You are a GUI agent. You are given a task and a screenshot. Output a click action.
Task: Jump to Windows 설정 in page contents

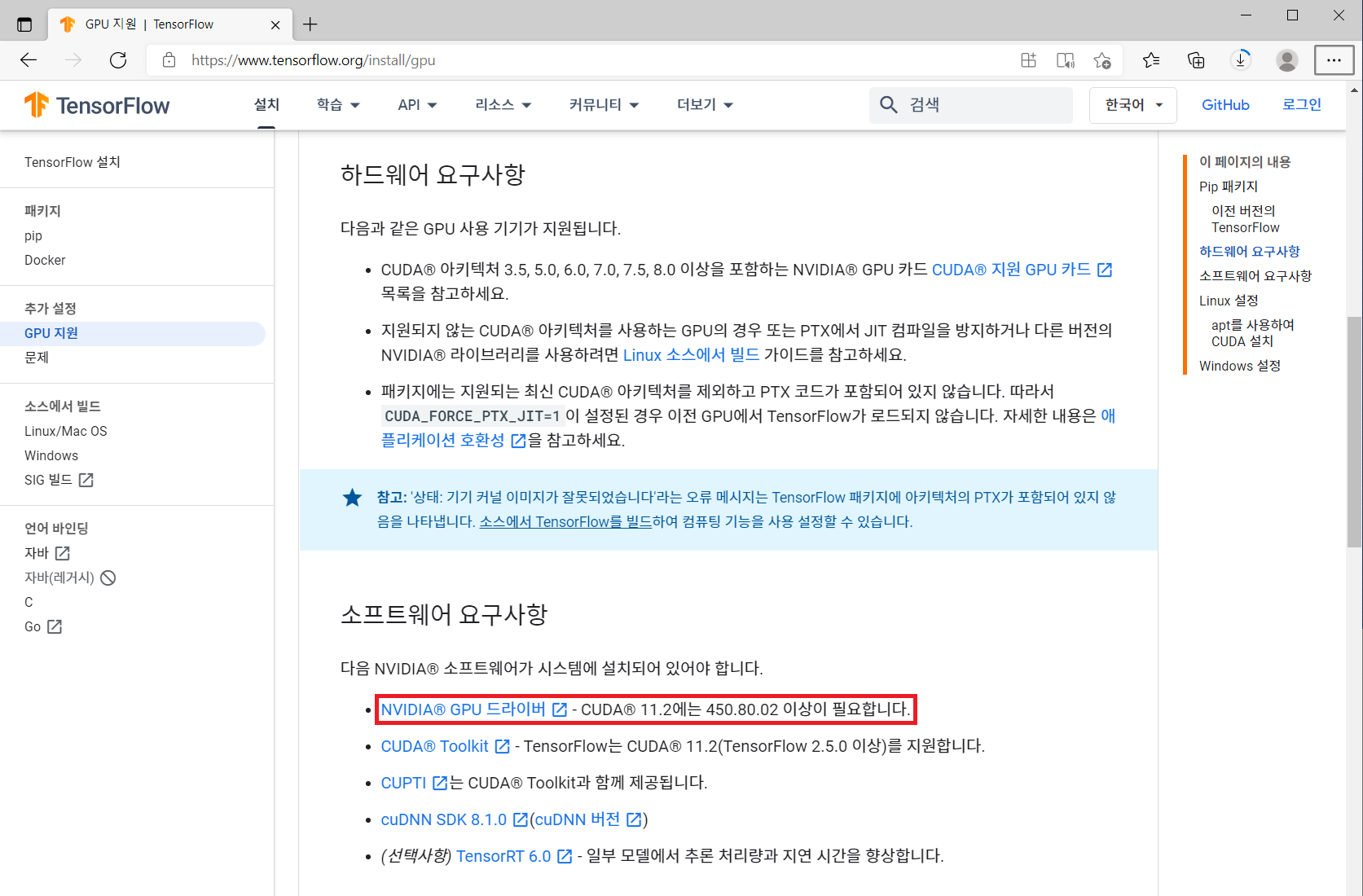[1240, 366]
